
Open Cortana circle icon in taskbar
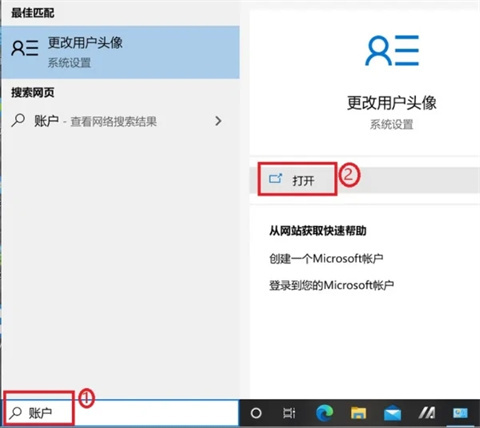click(256, 413)
